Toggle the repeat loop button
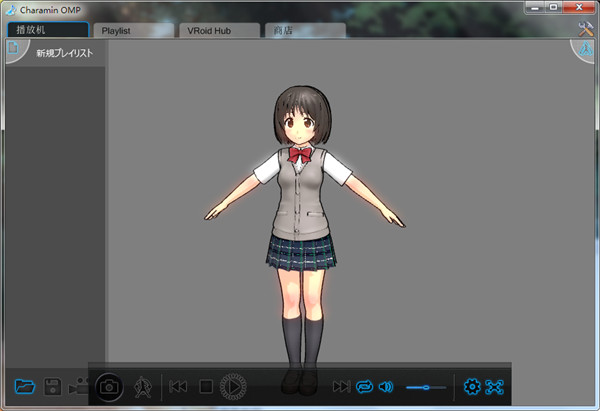 point(364,386)
